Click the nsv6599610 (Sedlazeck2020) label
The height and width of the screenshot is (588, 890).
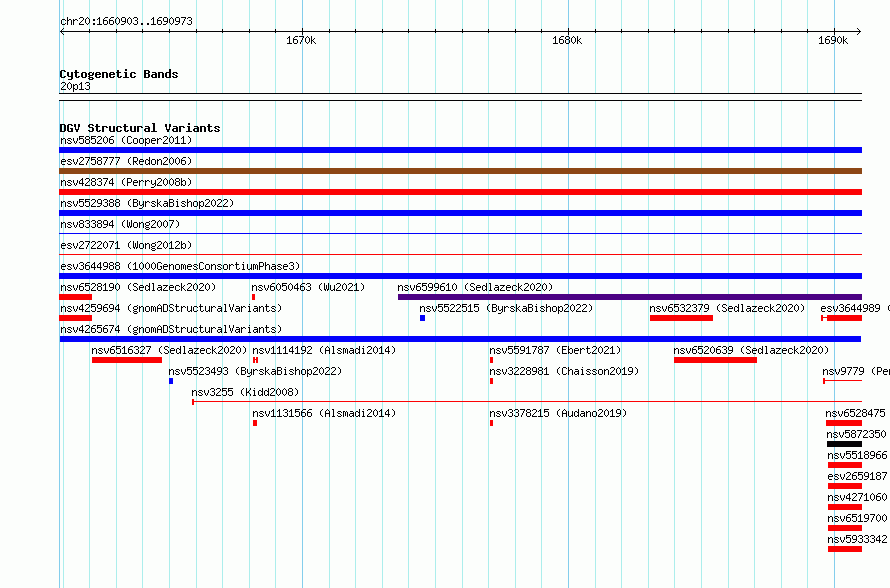475,287
